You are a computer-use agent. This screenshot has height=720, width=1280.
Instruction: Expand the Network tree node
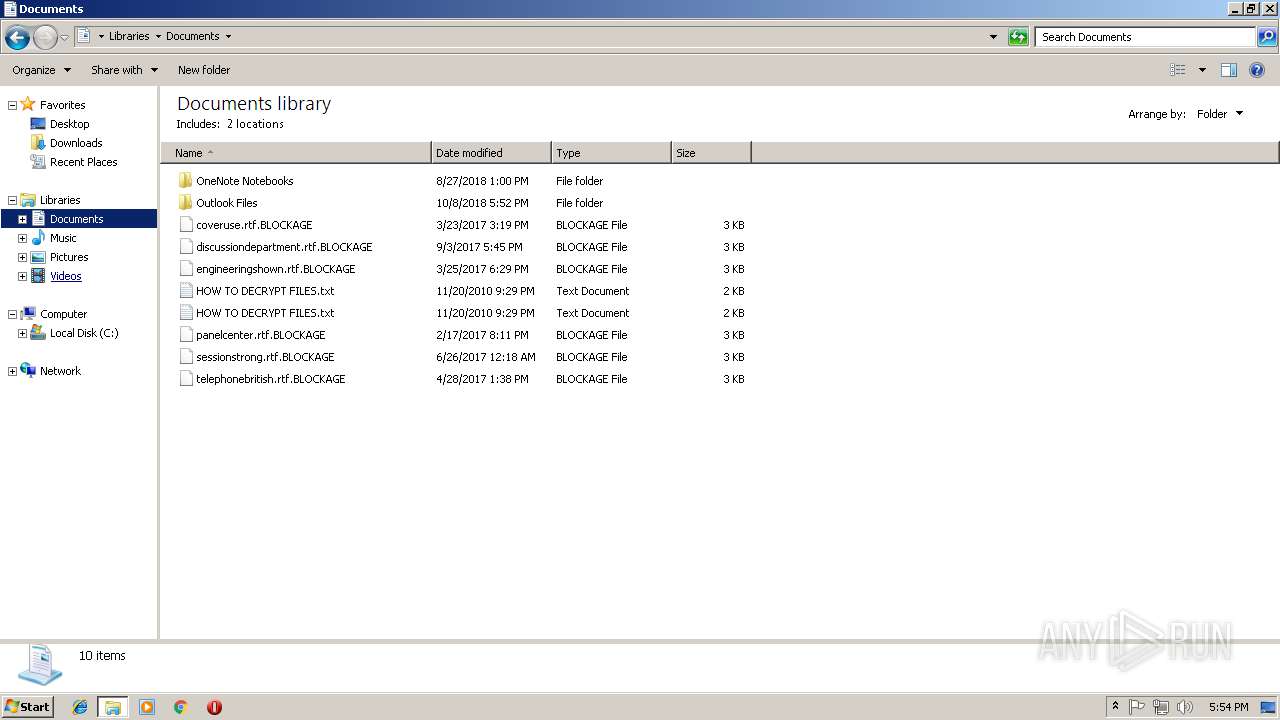point(12,371)
